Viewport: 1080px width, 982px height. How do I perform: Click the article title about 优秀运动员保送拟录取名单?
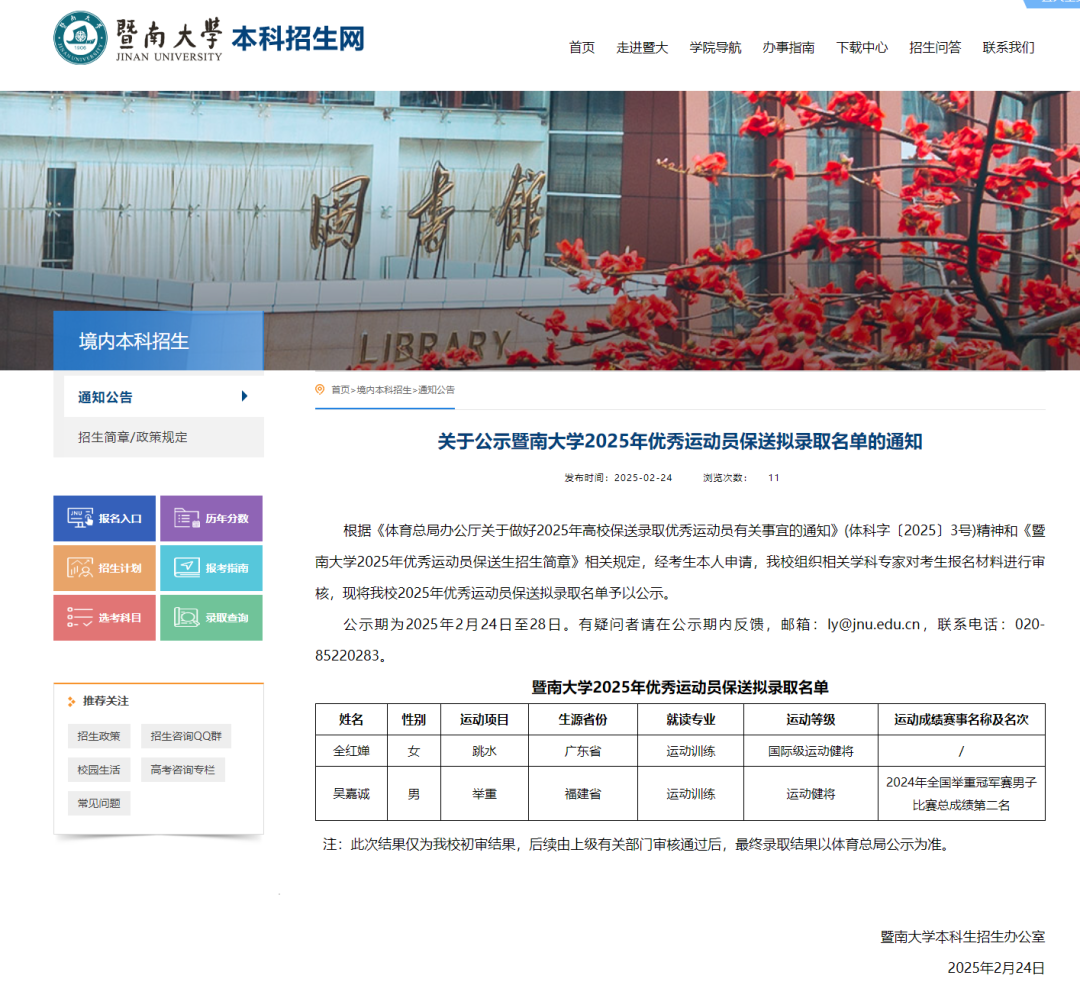(x=680, y=441)
